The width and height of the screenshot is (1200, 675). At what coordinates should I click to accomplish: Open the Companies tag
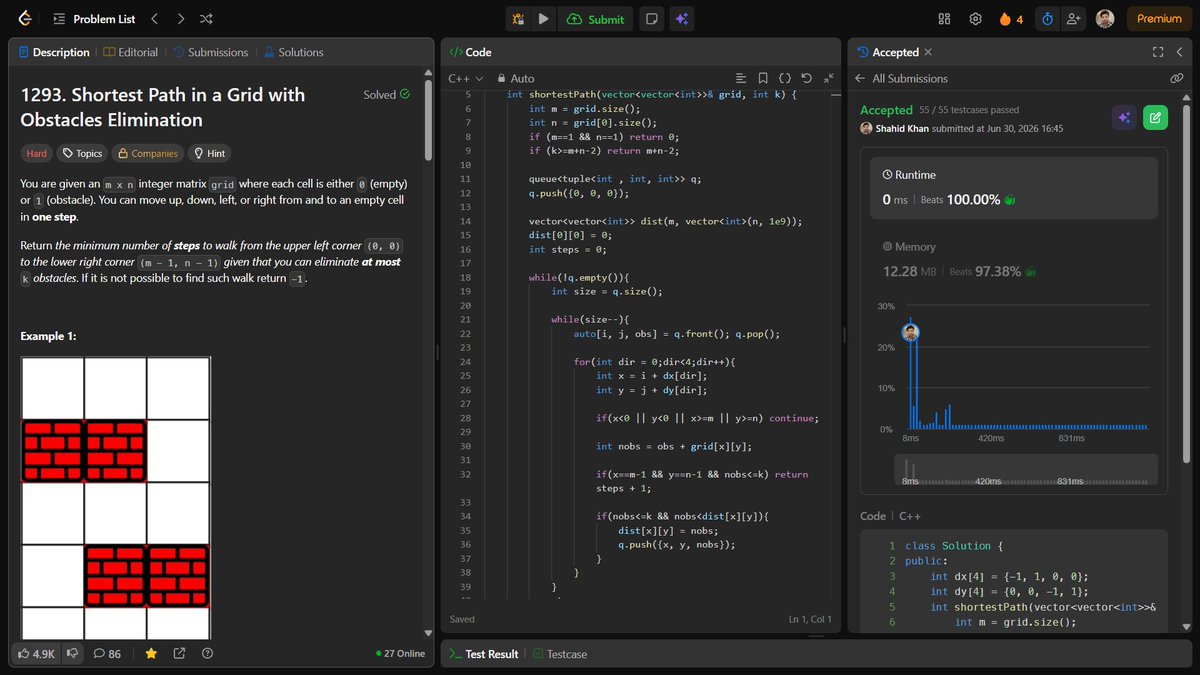tap(148, 153)
